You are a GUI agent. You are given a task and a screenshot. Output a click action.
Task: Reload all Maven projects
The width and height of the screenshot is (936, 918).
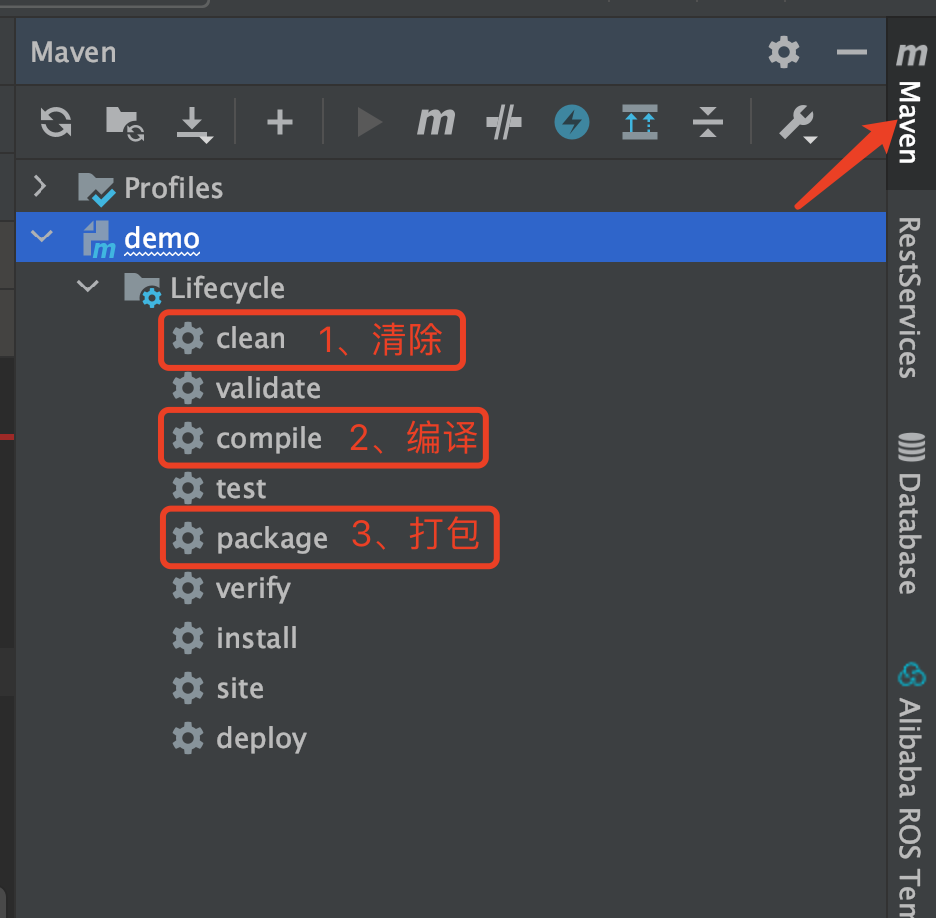click(56, 122)
